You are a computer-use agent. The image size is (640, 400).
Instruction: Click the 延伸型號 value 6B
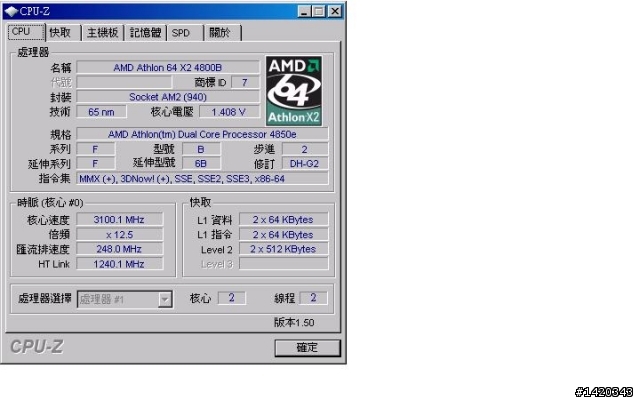201,164
